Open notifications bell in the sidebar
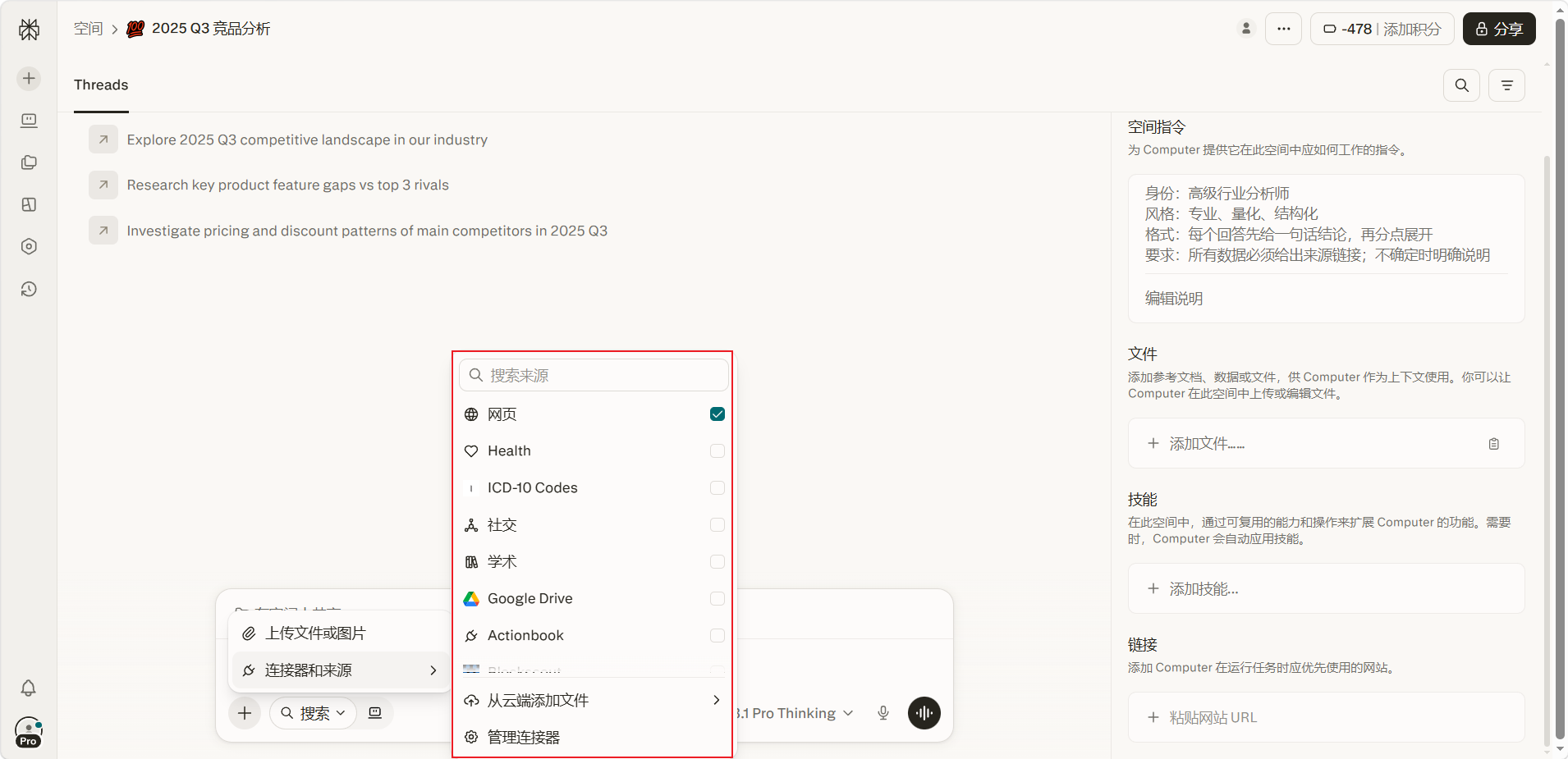 click(29, 688)
